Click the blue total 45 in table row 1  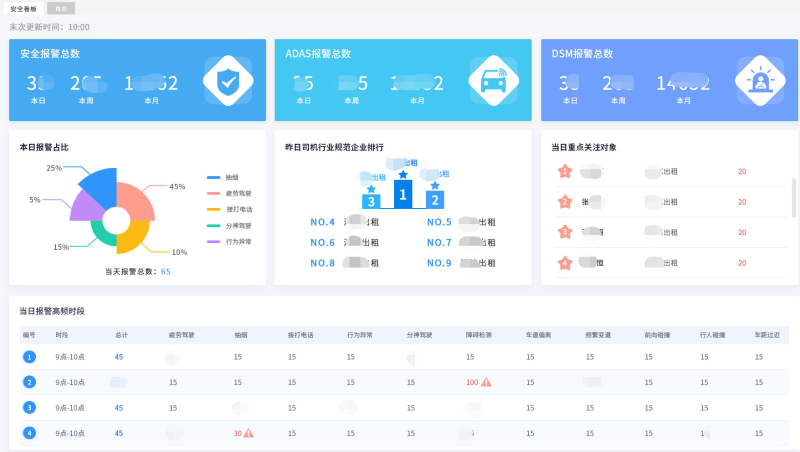coord(119,356)
